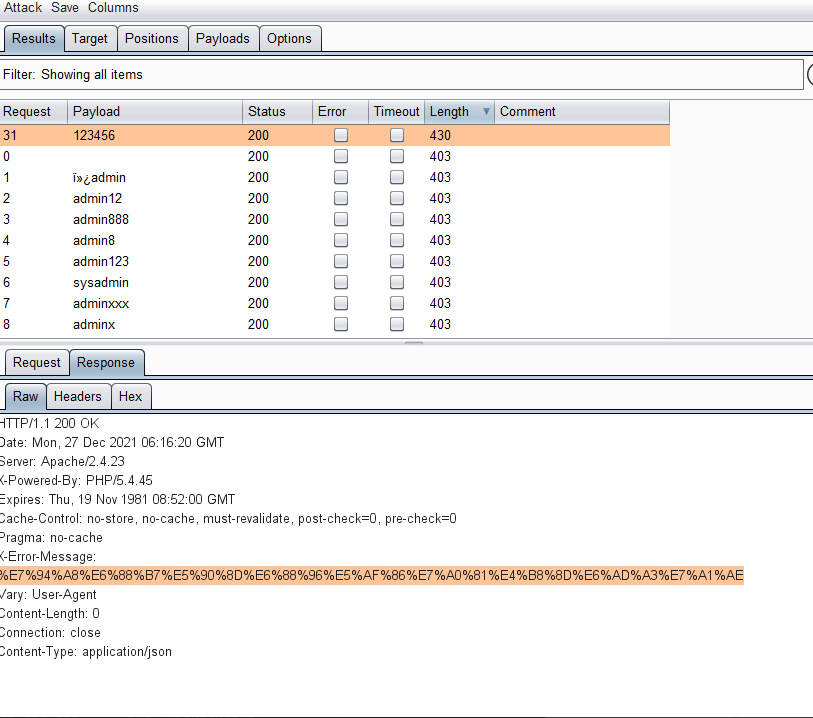The width and height of the screenshot is (813, 718).
Task: Click the length value 430
Action: pyautogui.click(x=440, y=135)
